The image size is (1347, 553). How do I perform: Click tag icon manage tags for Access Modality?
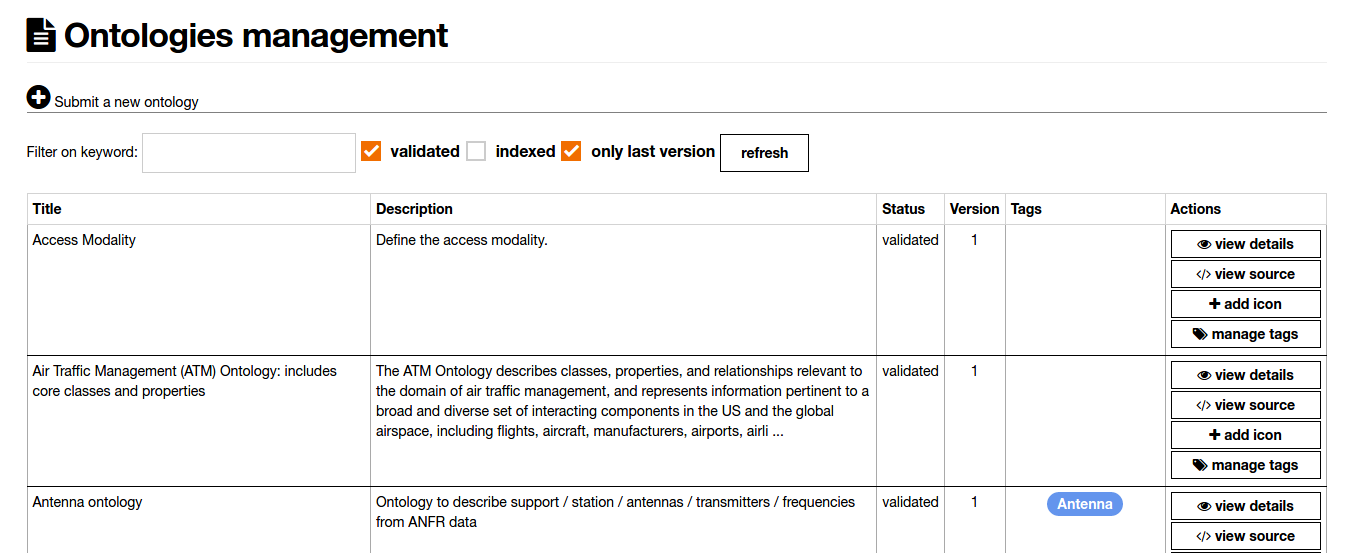[1200, 334]
